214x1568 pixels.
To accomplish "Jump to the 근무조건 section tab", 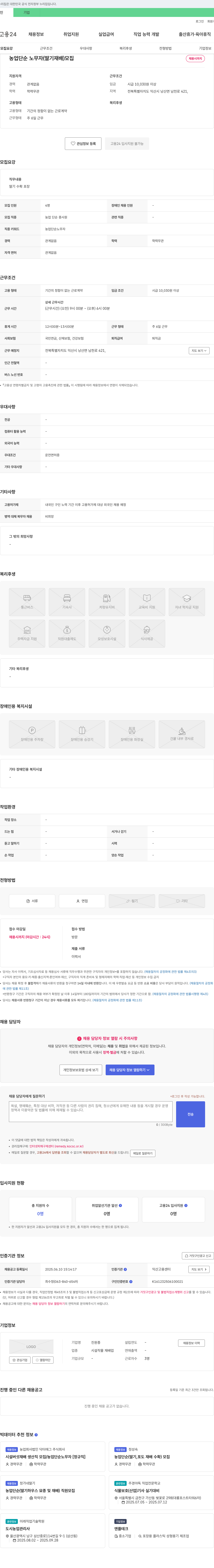I will click(46, 48).
